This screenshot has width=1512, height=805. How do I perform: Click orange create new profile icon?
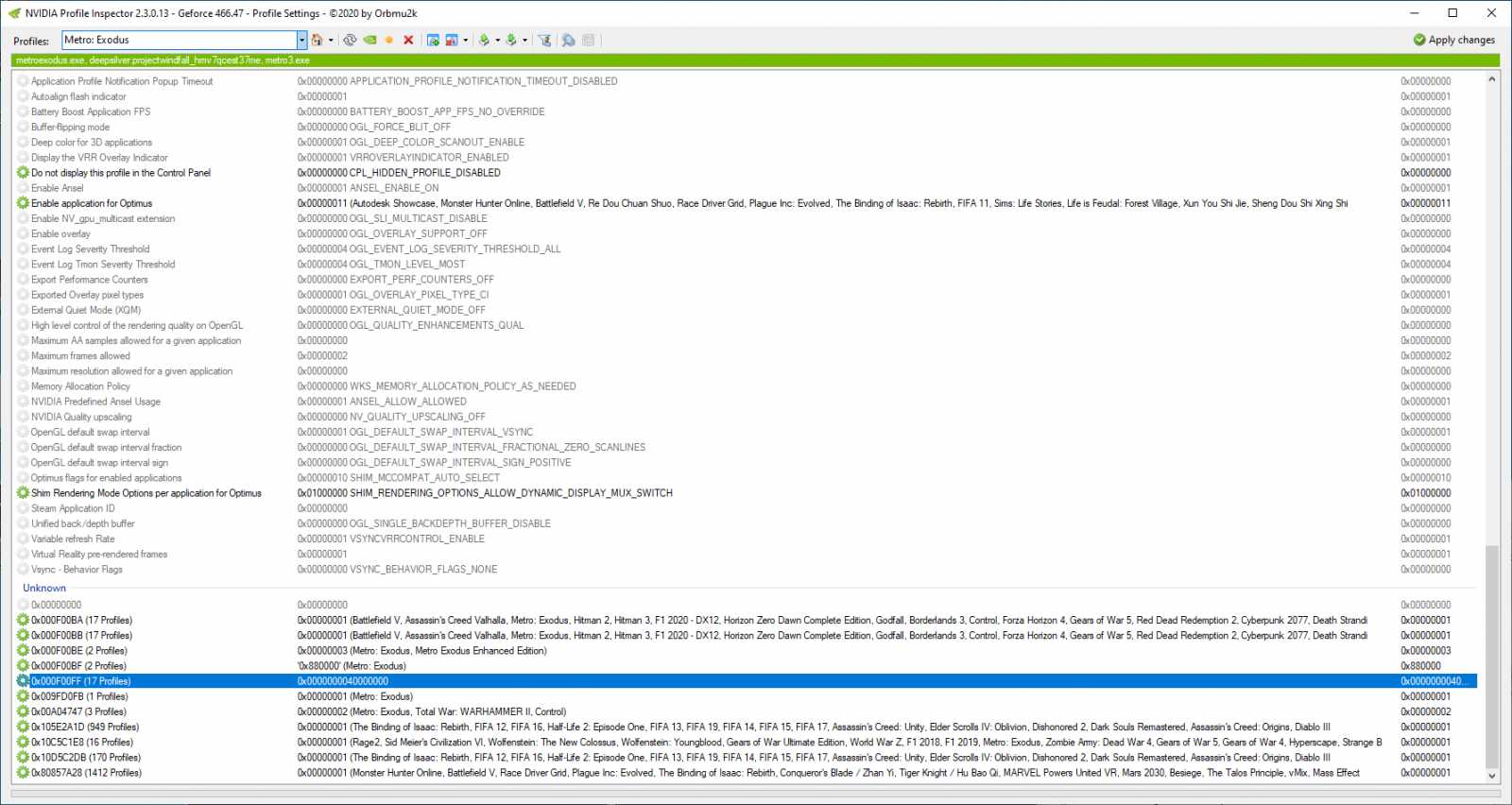[388, 40]
